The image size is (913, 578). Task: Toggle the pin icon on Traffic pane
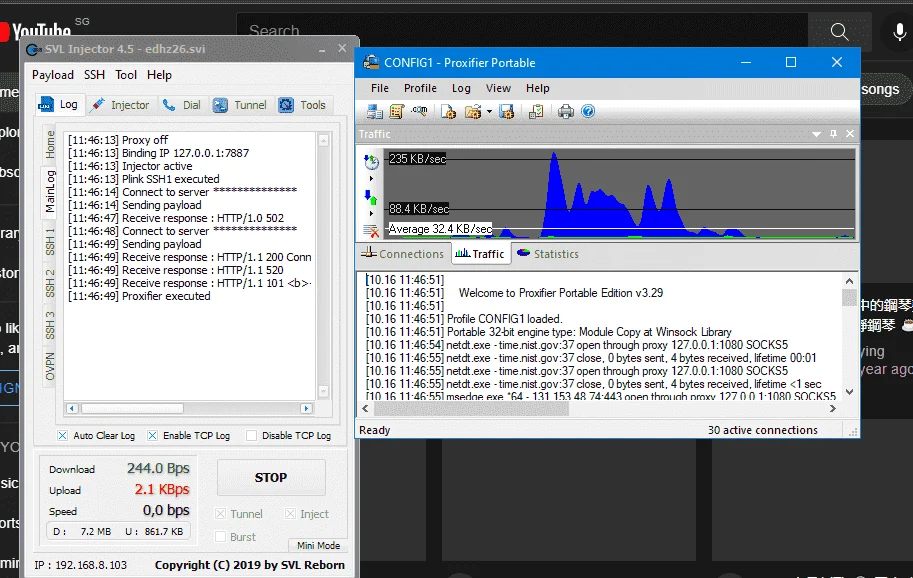pyautogui.click(x=833, y=134)
